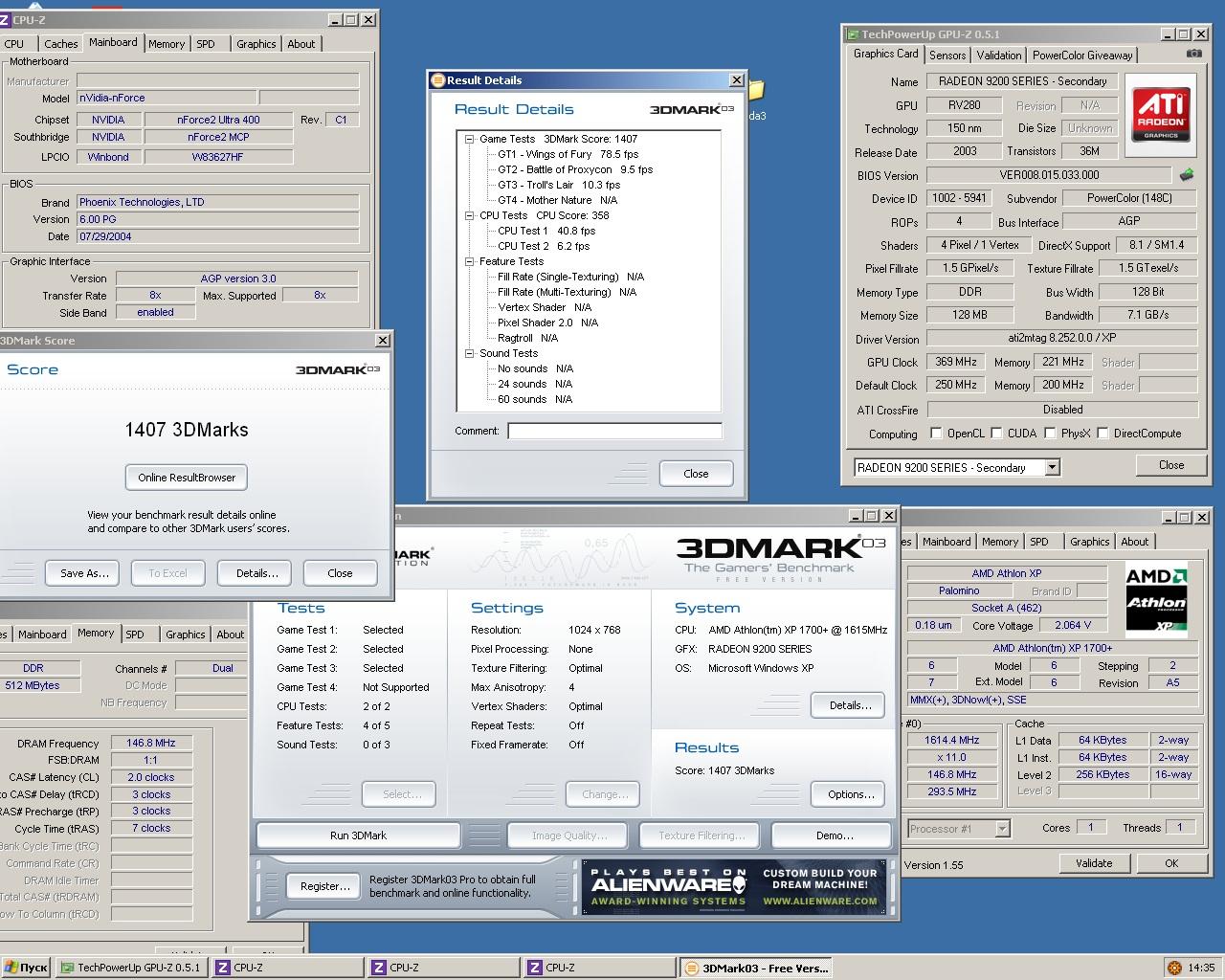Click the Alienware advertisement banner

[733, 887]
